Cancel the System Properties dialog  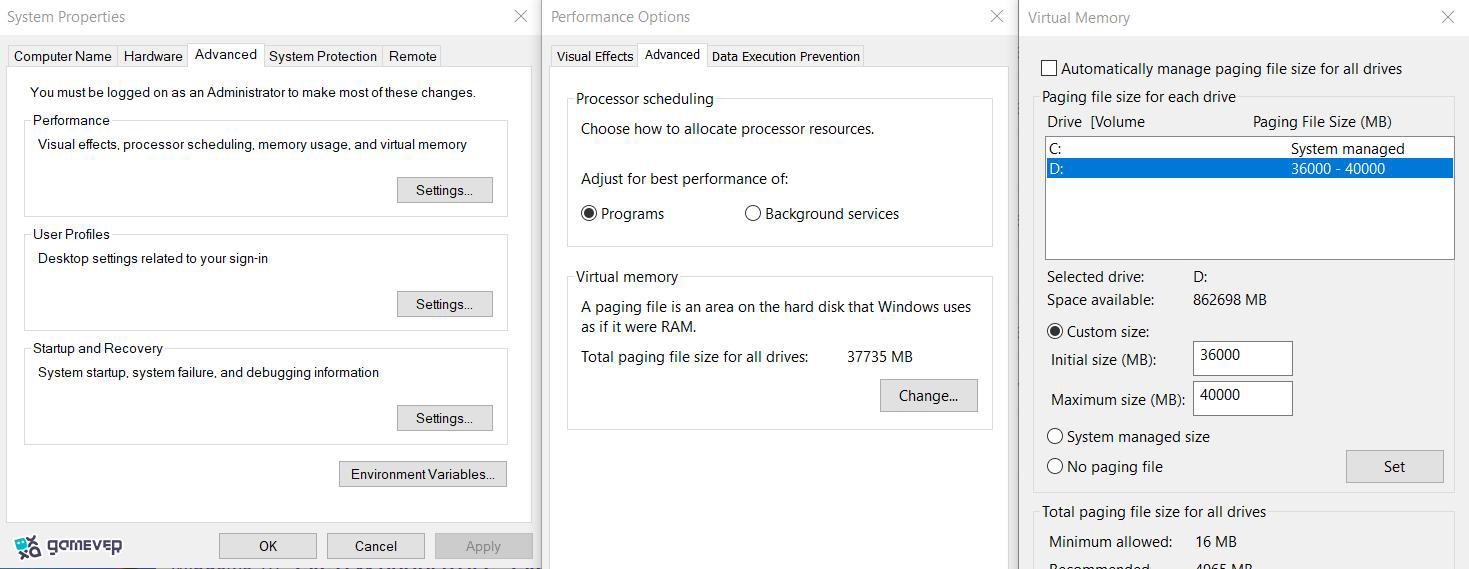pyautogui.click(x=376, y=546)
